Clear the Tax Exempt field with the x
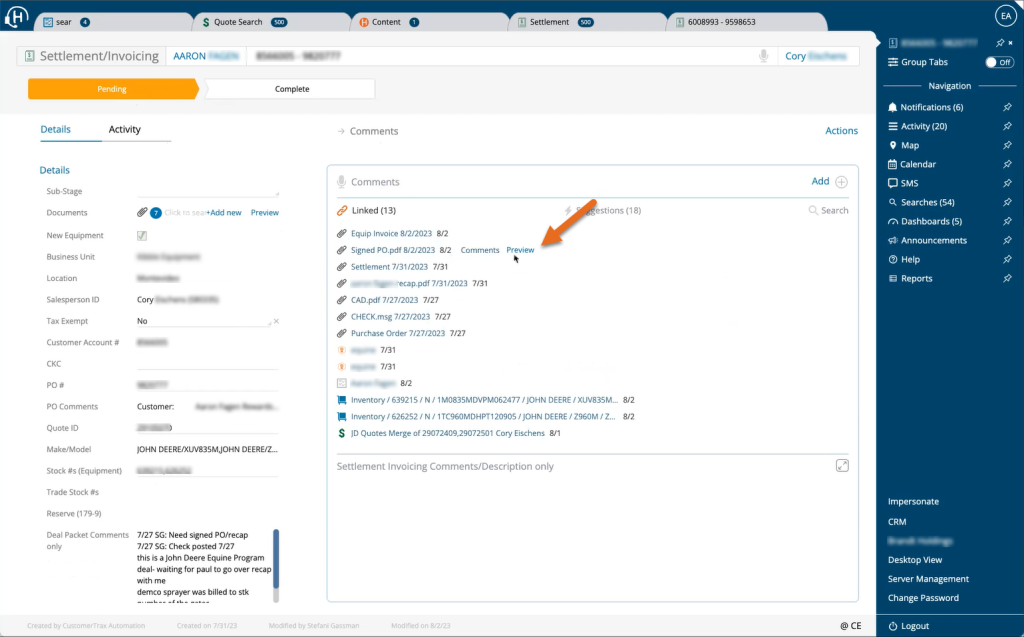The width and height of the screenshot is (1024, 637). (x=276, y=321)
